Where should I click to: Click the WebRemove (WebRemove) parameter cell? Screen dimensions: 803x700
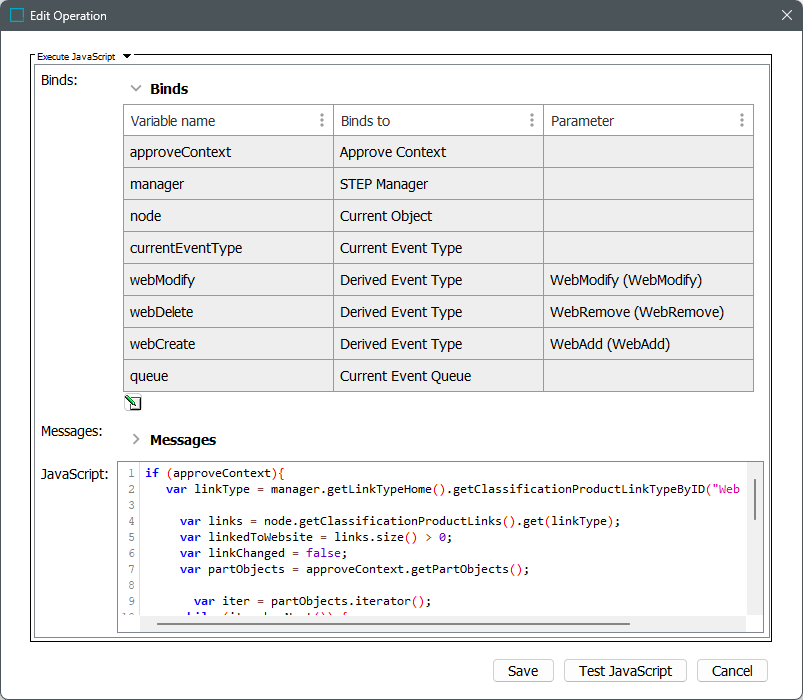pos(647,312)
